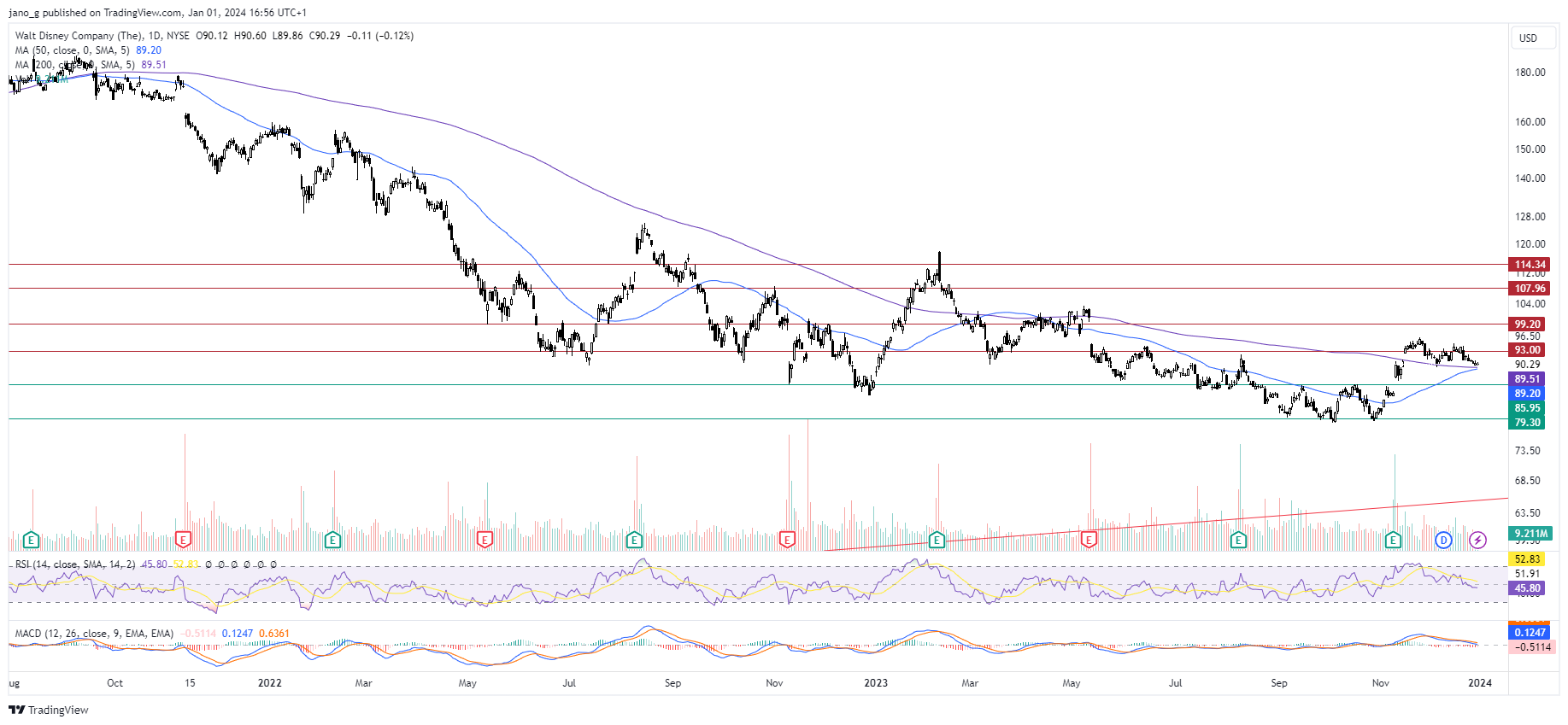
Task: Click the purple lightning bolt event icon
Action: tap(1477, 540)
